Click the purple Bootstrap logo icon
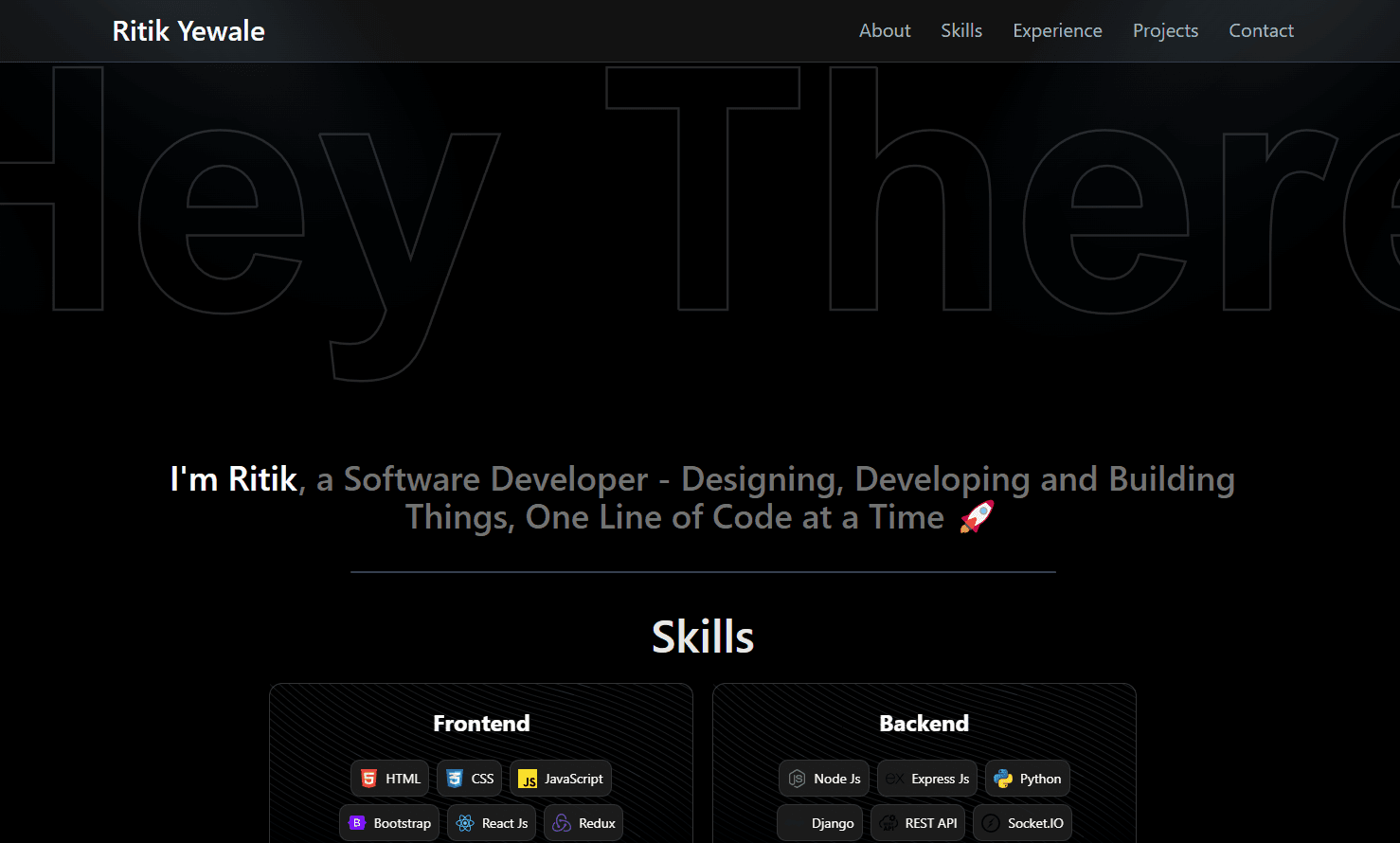This screenshot has height=843, width=1400. click(357, 823)
